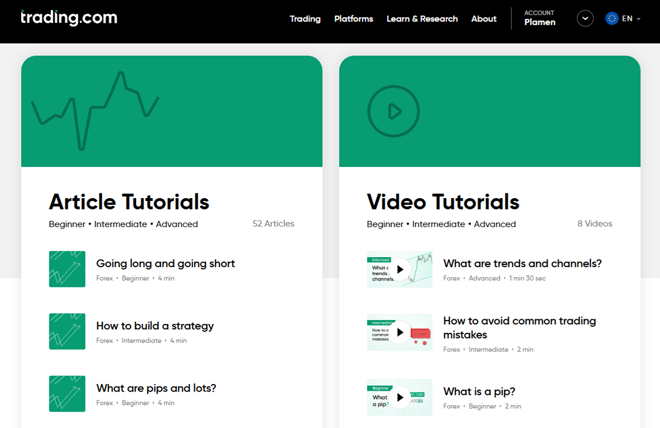
Task: Expand the account dropdown chevron
Action: (585, 19)
